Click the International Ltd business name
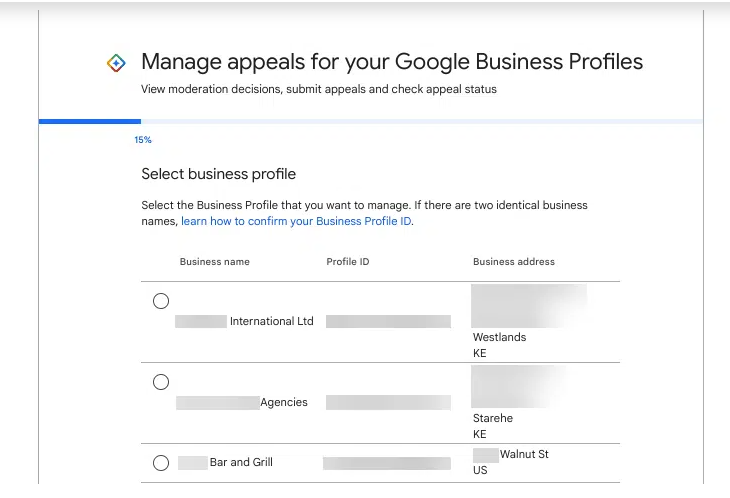 pyautogui.click(x=271, y=321)
